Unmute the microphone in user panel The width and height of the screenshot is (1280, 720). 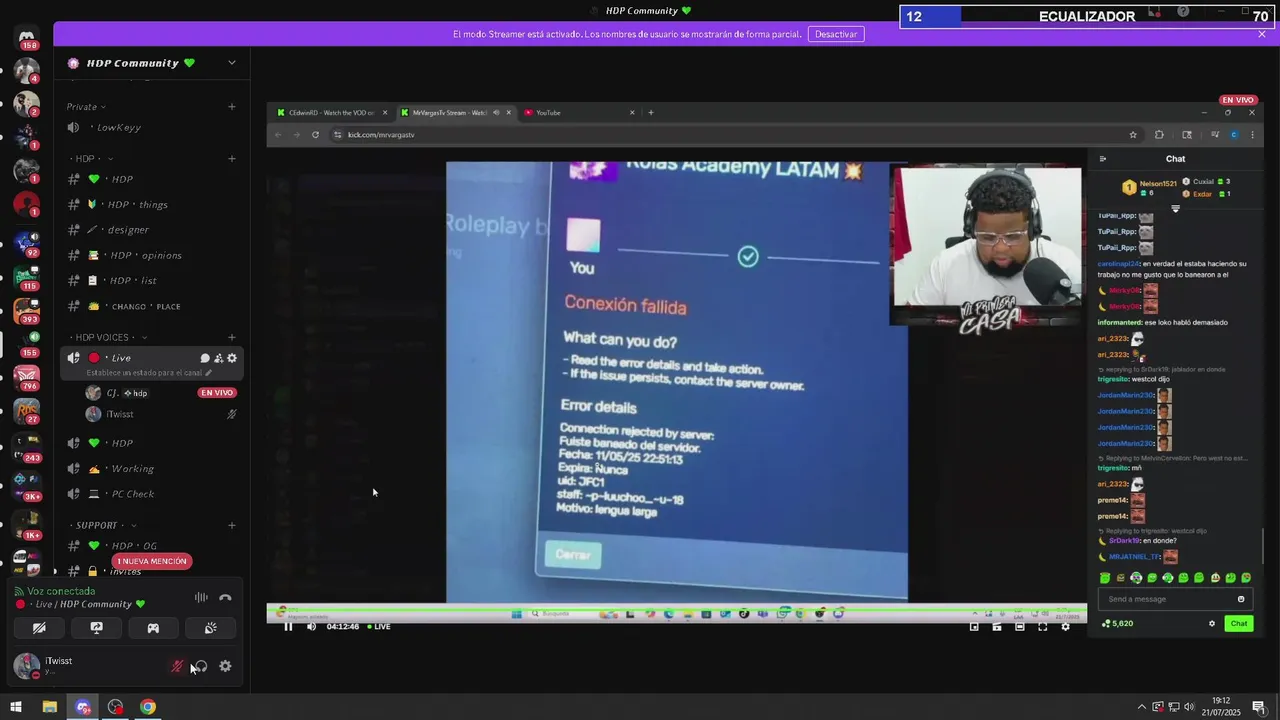177,666
